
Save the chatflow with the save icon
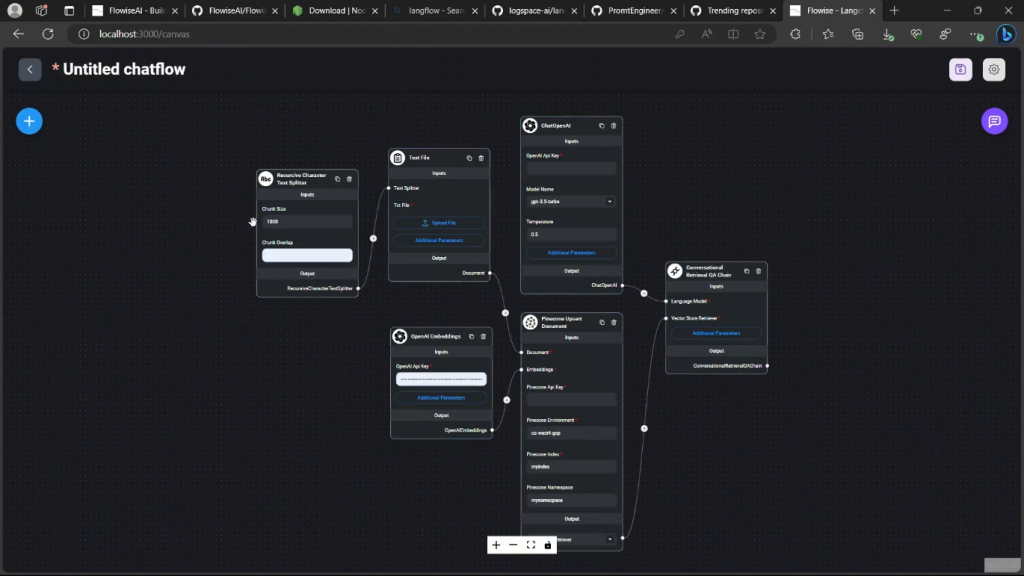pyautogui.click(x=960, y=69)
